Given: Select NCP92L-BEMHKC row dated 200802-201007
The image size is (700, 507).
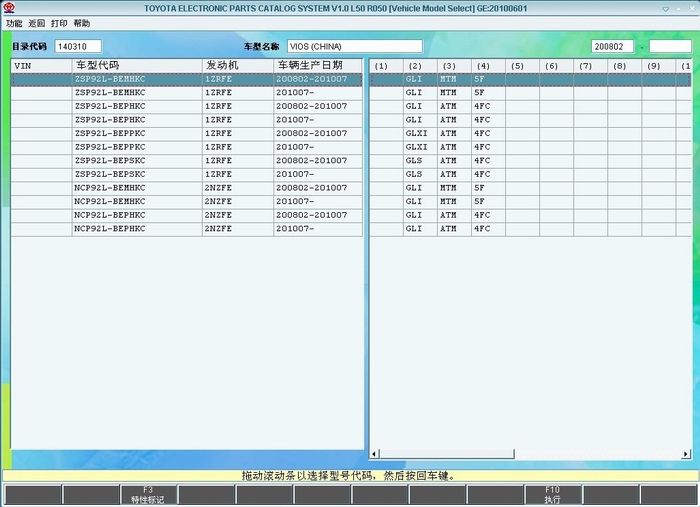Looking at the screenshot, I should tap(187, 188).
